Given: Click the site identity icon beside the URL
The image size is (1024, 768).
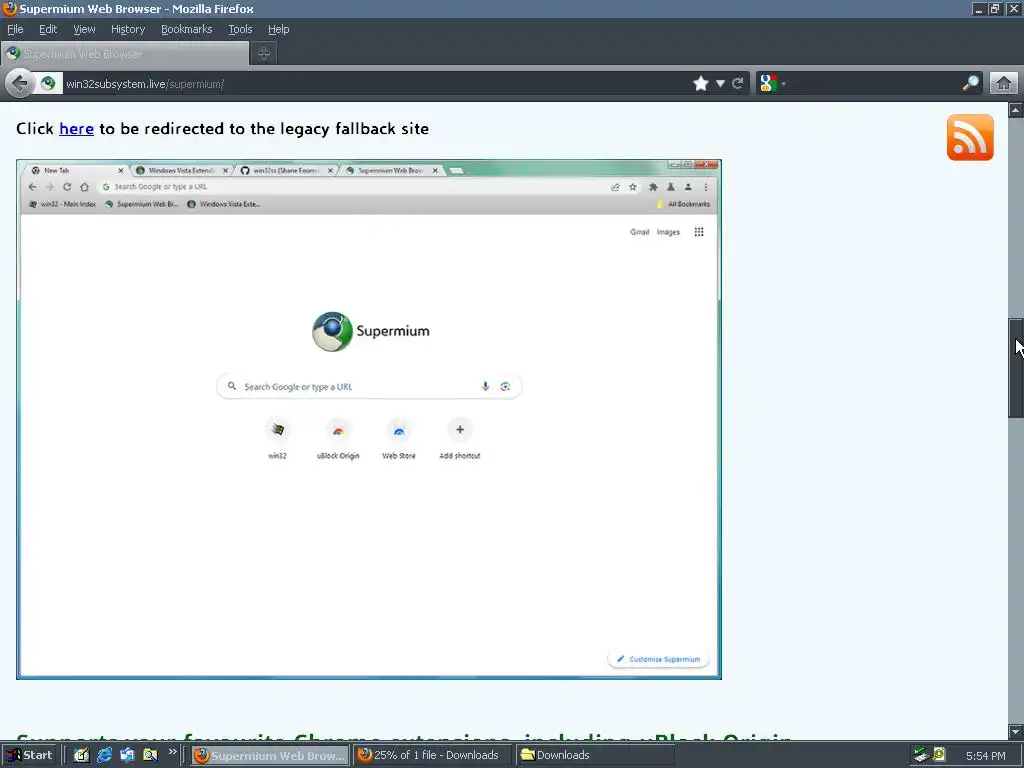Looking at the screenshot, I should (x=48, y=84).
